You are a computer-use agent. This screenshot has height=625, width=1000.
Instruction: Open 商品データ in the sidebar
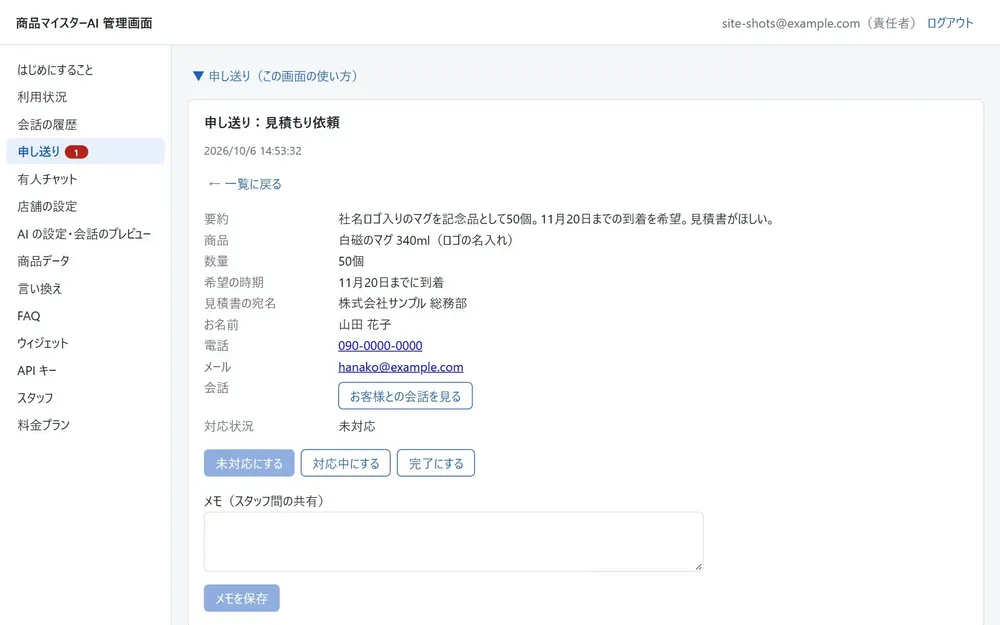coord(43,261)
